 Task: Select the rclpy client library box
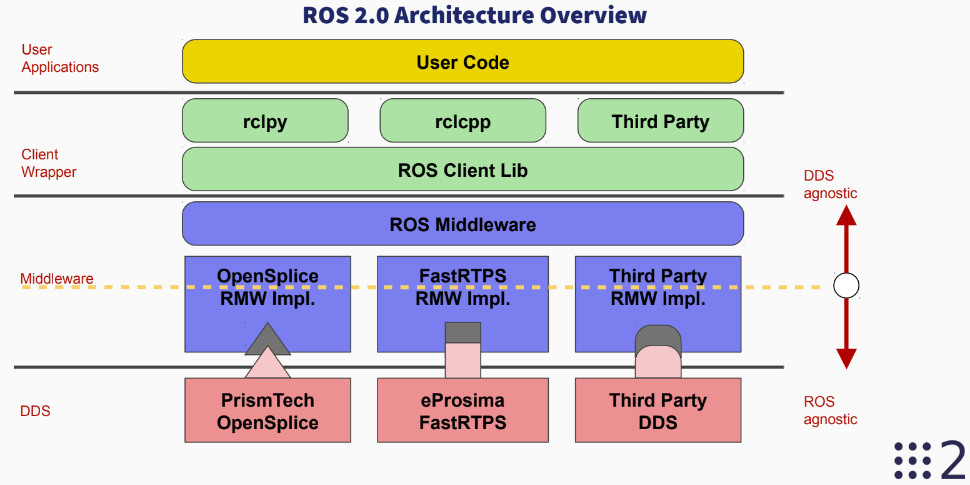coord(265,121)
